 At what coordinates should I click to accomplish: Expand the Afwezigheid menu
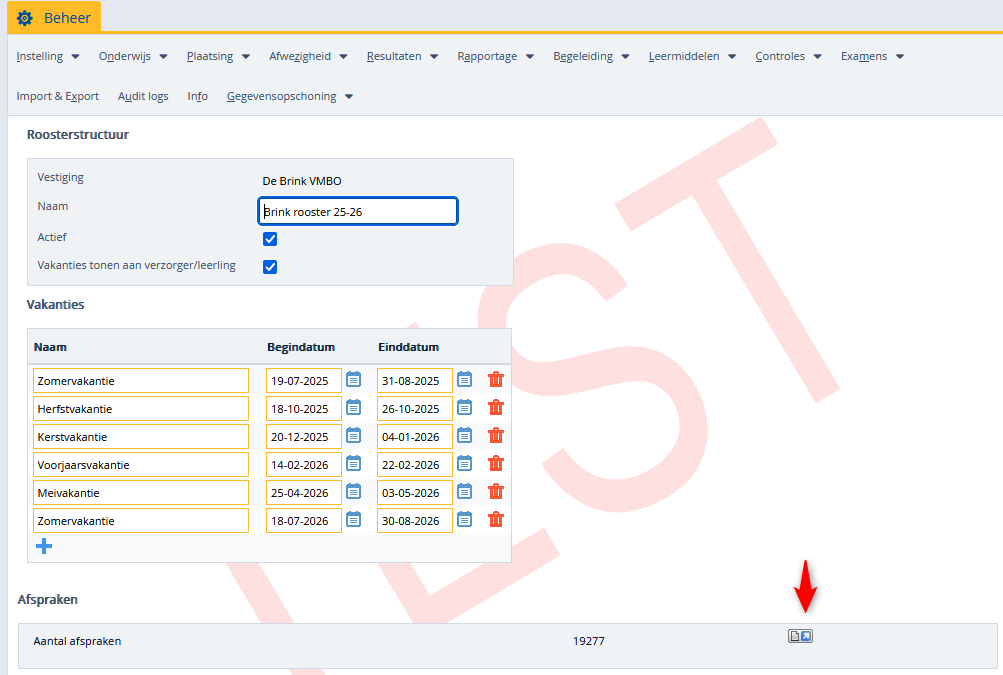308,56
